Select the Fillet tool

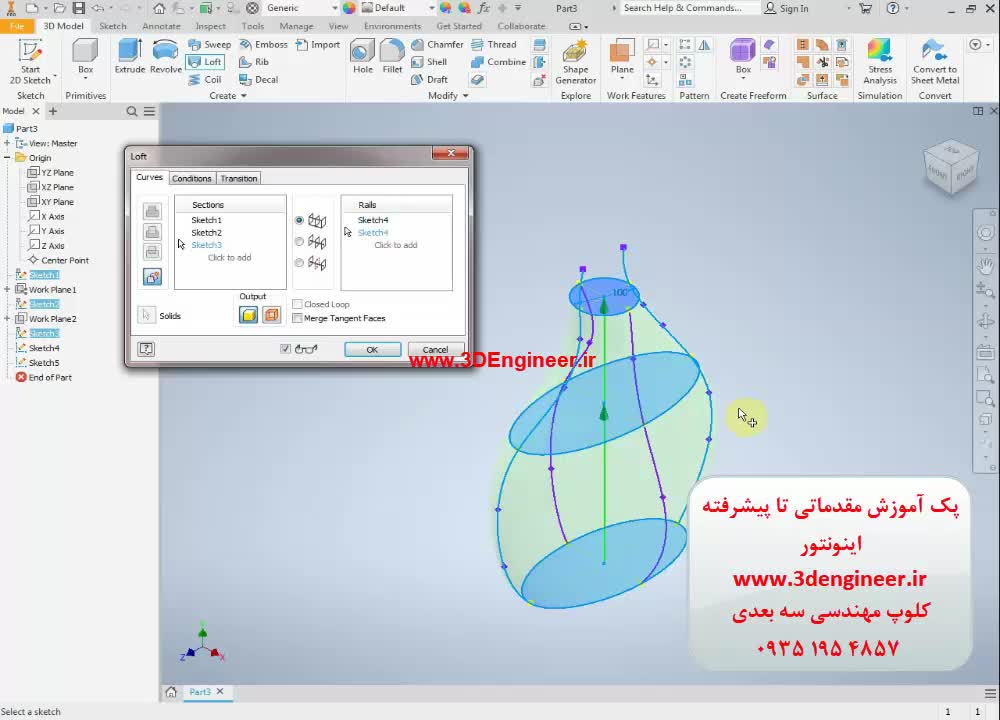(392, 56)
